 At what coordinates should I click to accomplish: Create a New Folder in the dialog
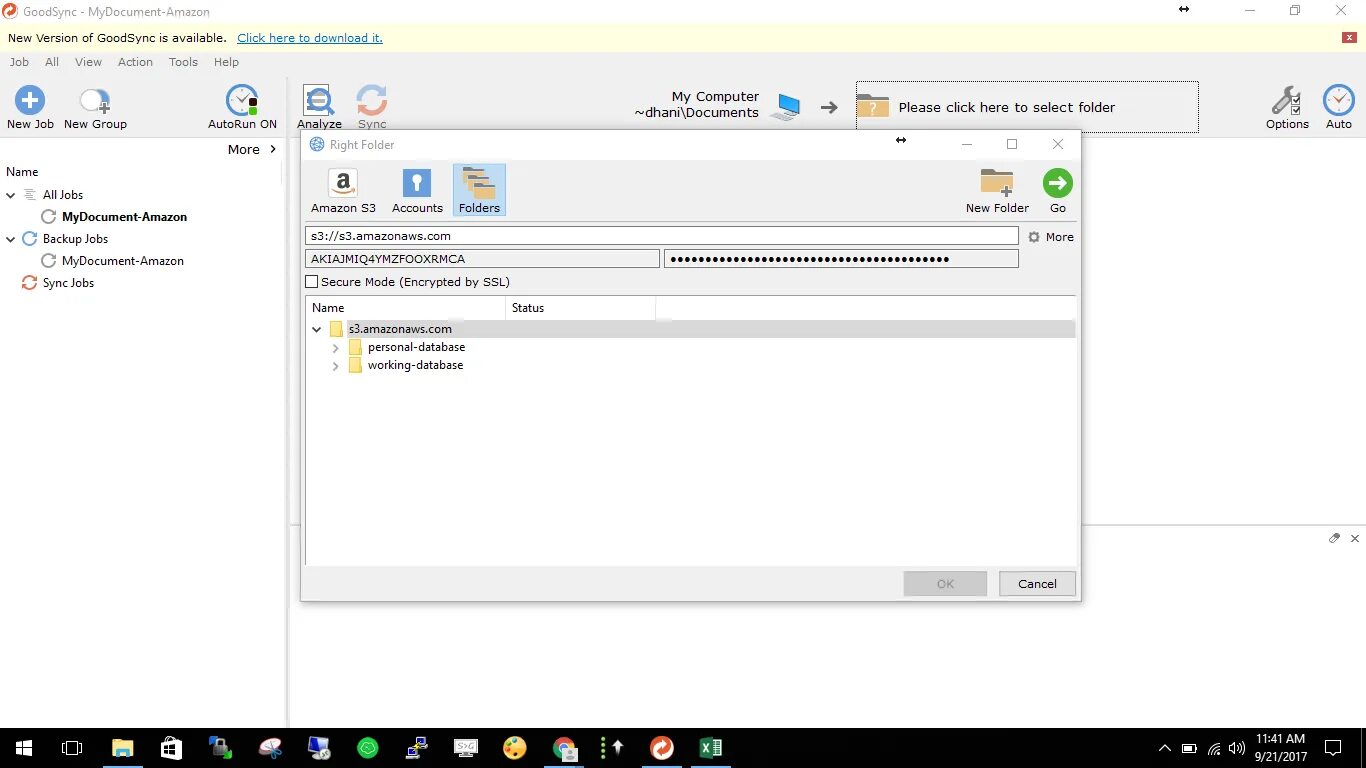coord(997,190)
